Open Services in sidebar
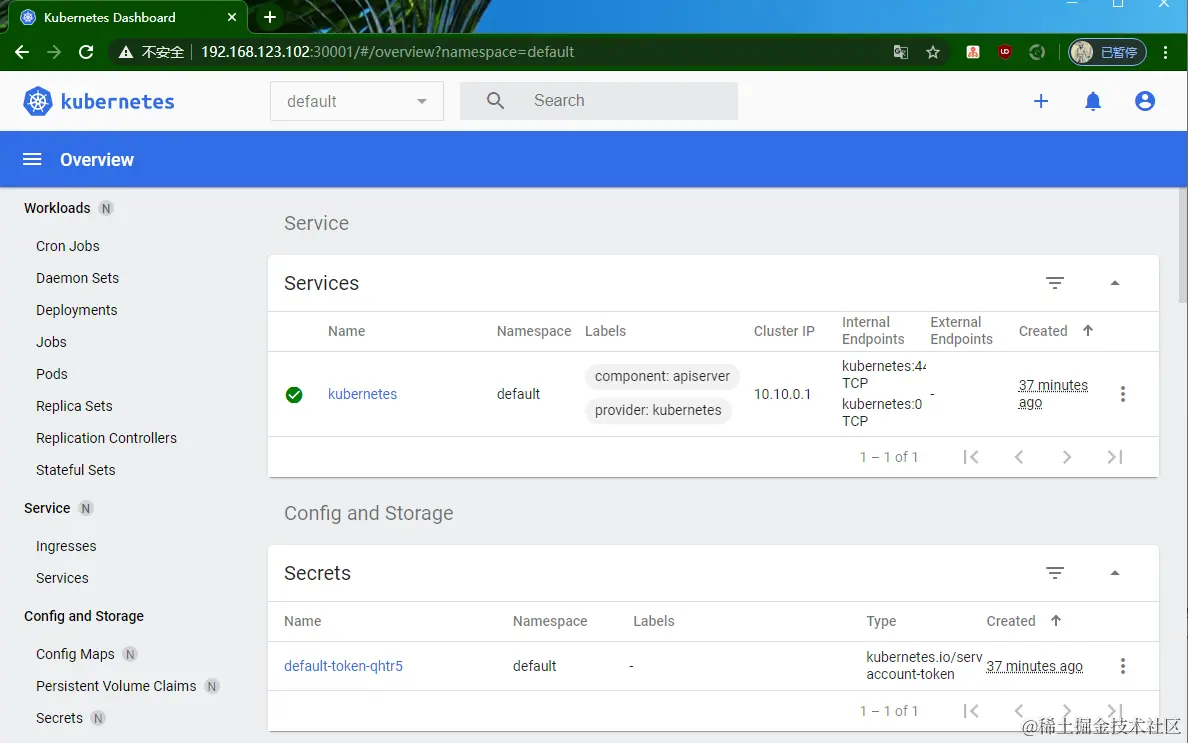1188x743 pixels. 62,578
